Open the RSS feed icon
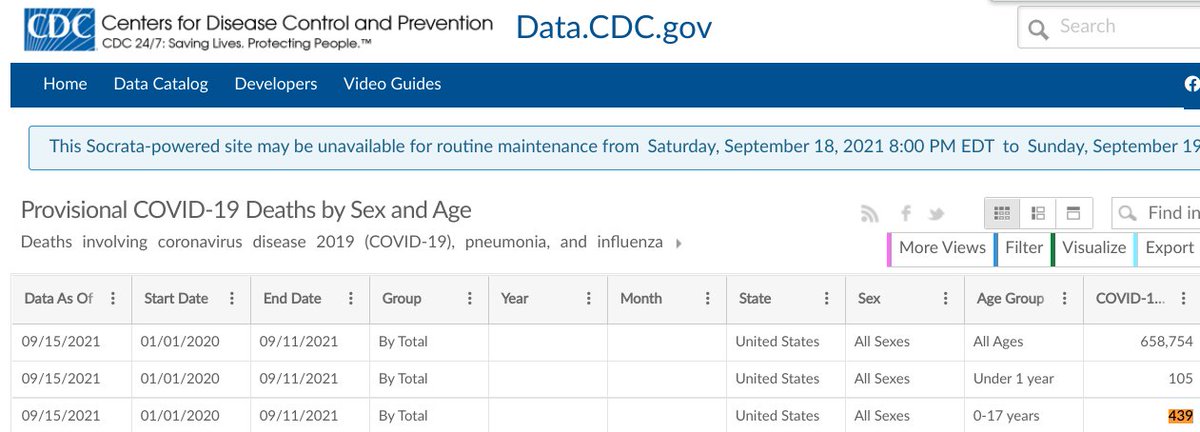Viewport: 1200px width, 432px height. [868, 213]
